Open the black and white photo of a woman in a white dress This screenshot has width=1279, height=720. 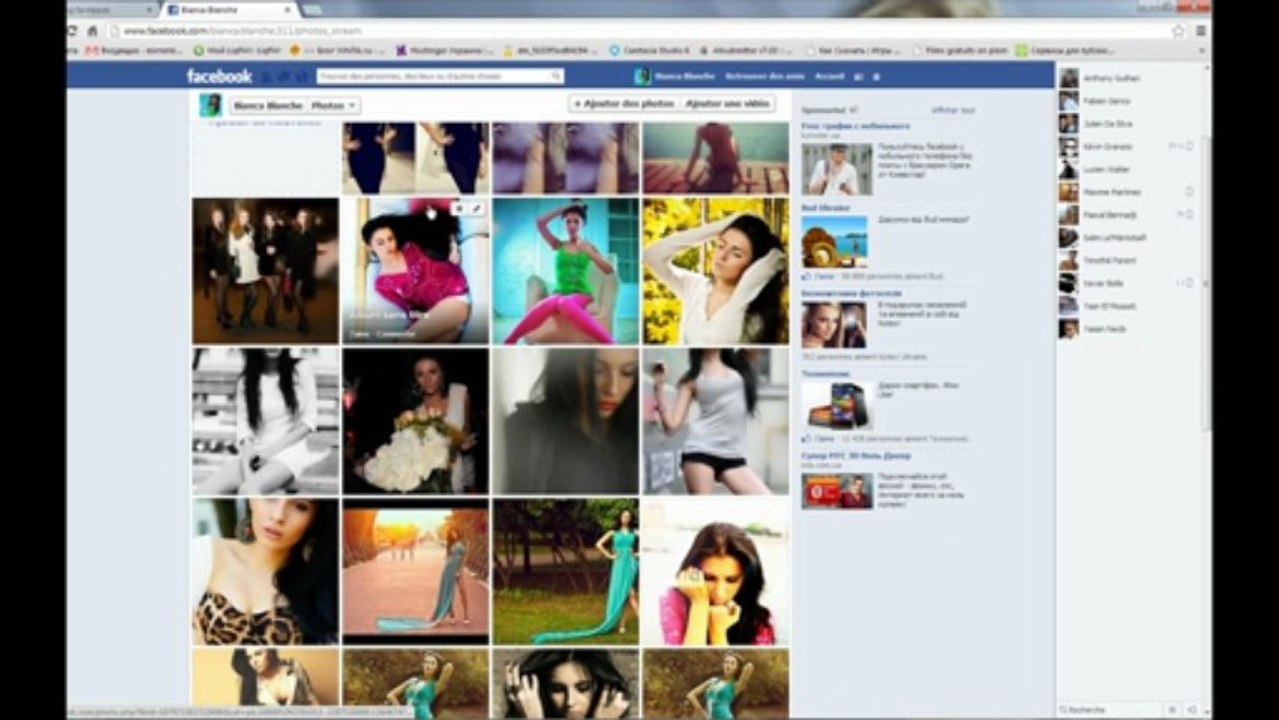tap(265, 421)
